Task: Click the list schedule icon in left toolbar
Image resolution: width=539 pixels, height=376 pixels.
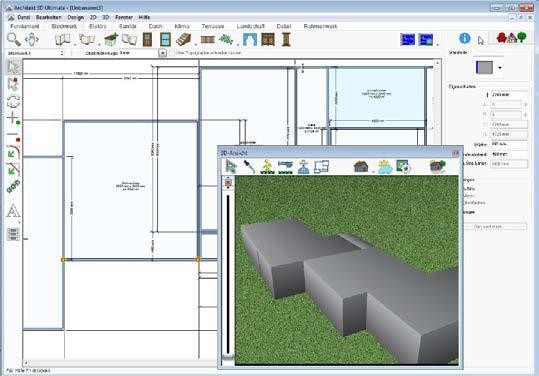Action: 13,234
